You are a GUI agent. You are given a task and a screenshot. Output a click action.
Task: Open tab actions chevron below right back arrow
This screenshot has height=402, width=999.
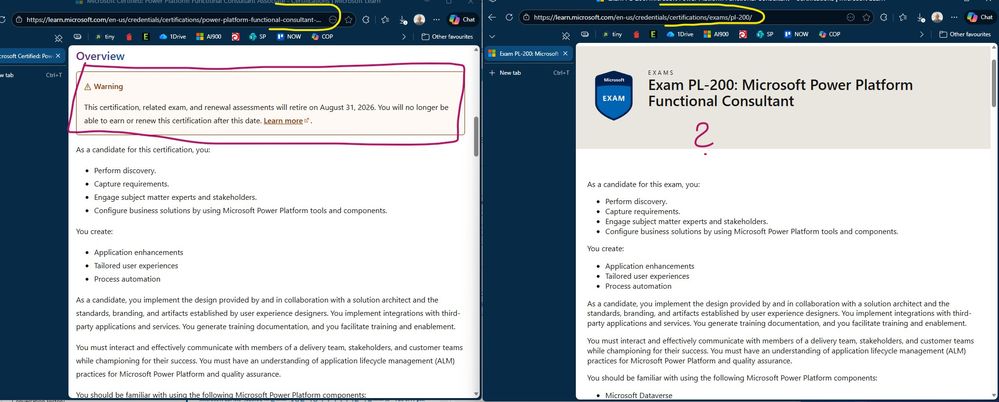(x=492, y=36)
